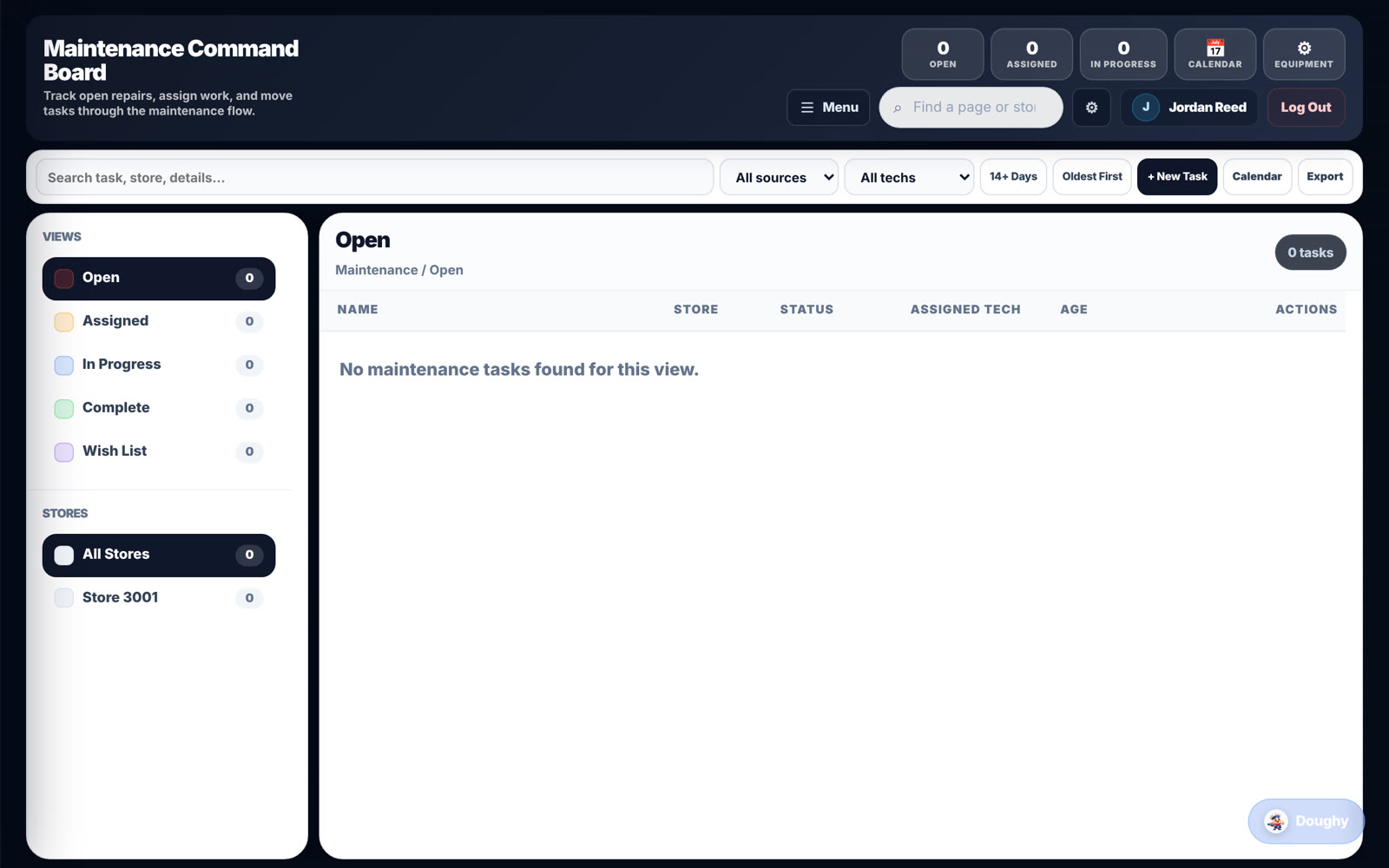The height and width of the screenshot is (868, 1389).
Task: Click the STATUS column header
Action: click(x=806, y=309)
